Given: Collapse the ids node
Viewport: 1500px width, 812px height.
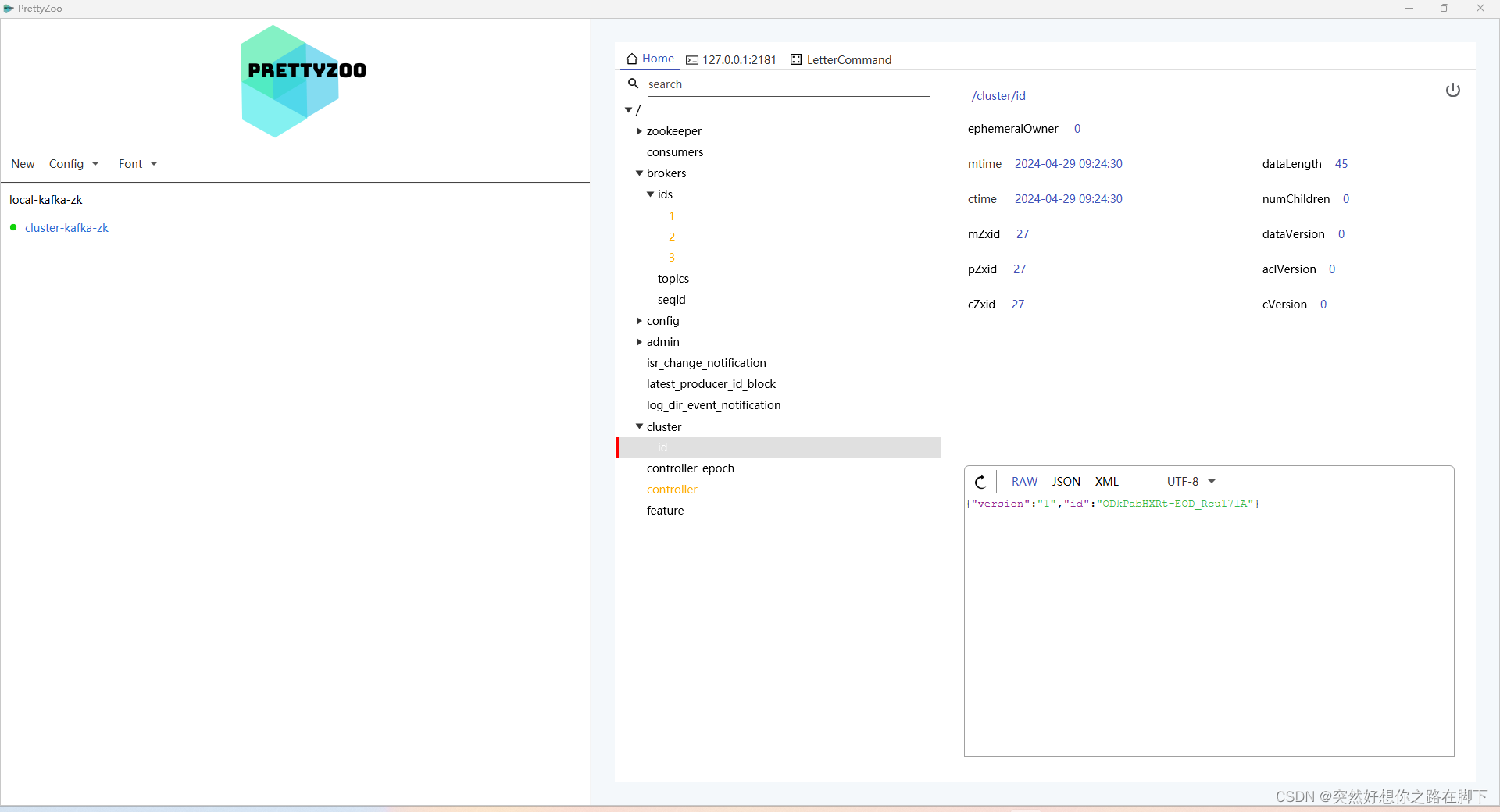Looking at the screenshot, I should [x=650, y=194].
